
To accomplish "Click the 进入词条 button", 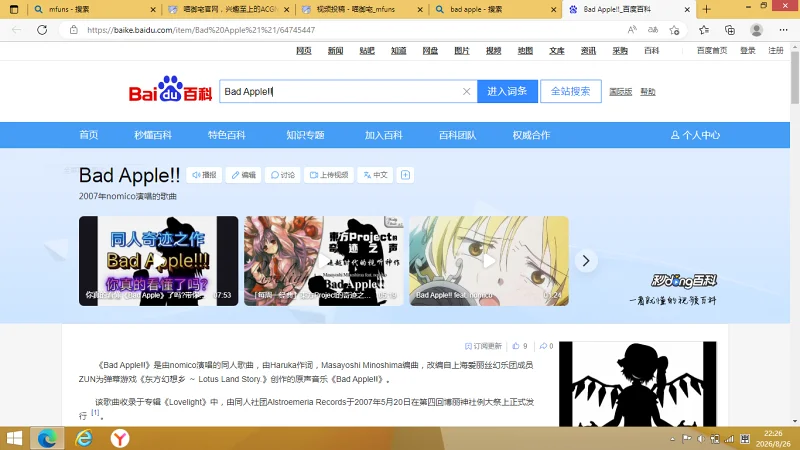I will (x=507, y=91).
